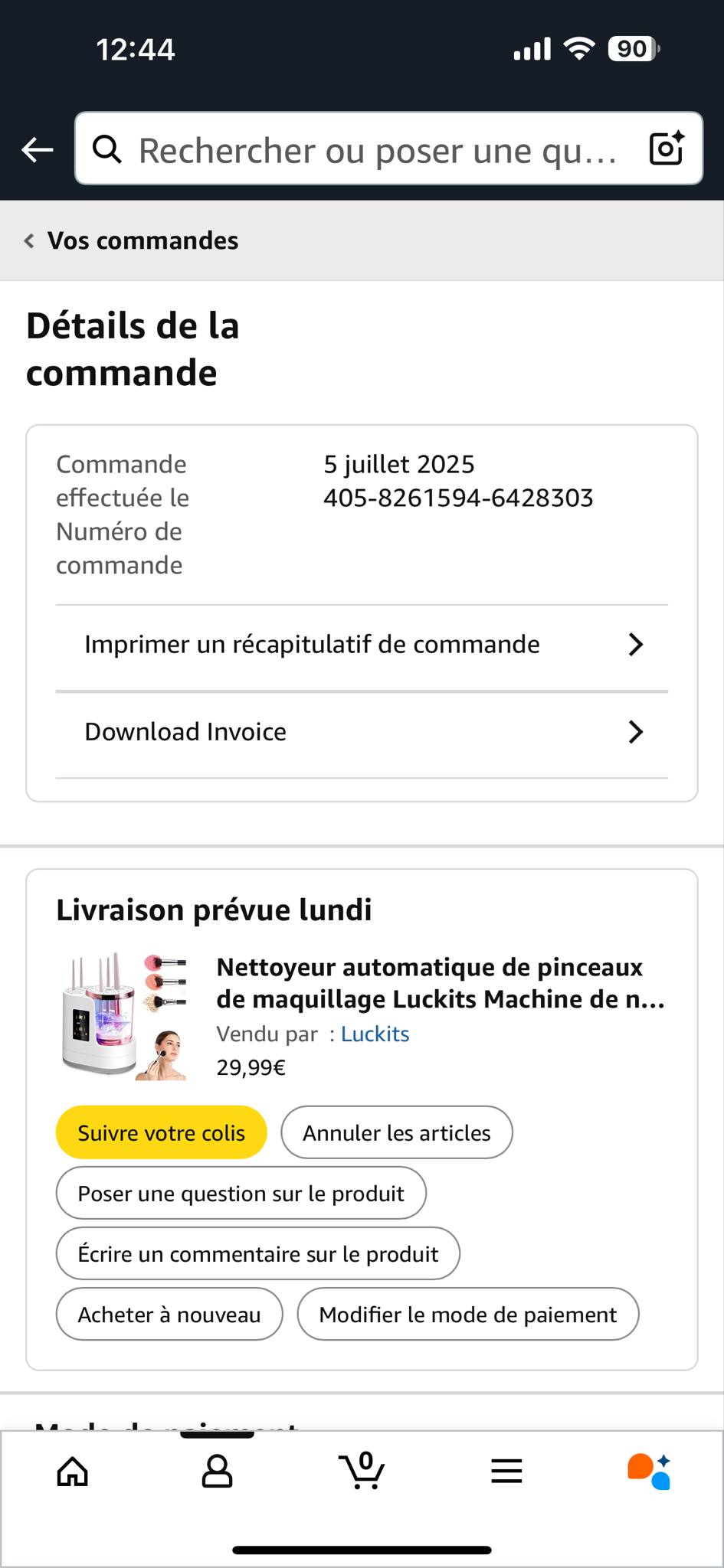Tap Écrire un commentaire sur le produit

(x=257, y=1253)
